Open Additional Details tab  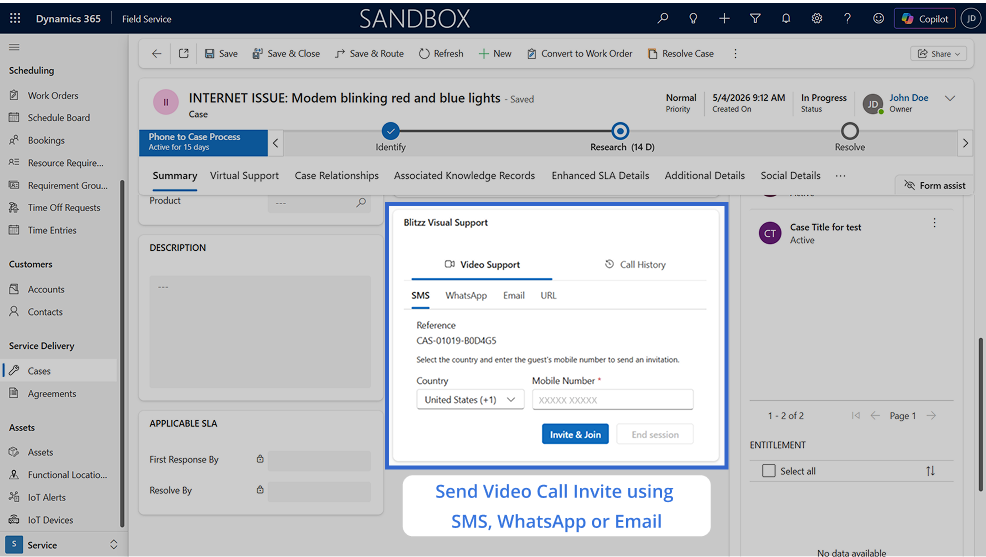704,175
